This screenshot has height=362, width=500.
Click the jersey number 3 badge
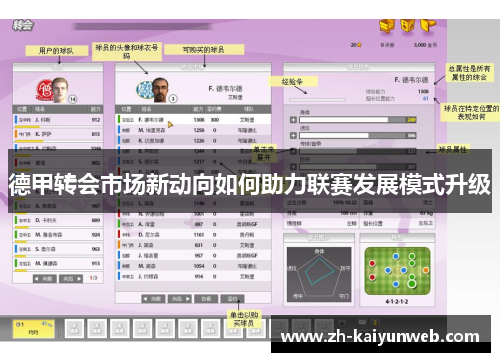pos(173,99)
